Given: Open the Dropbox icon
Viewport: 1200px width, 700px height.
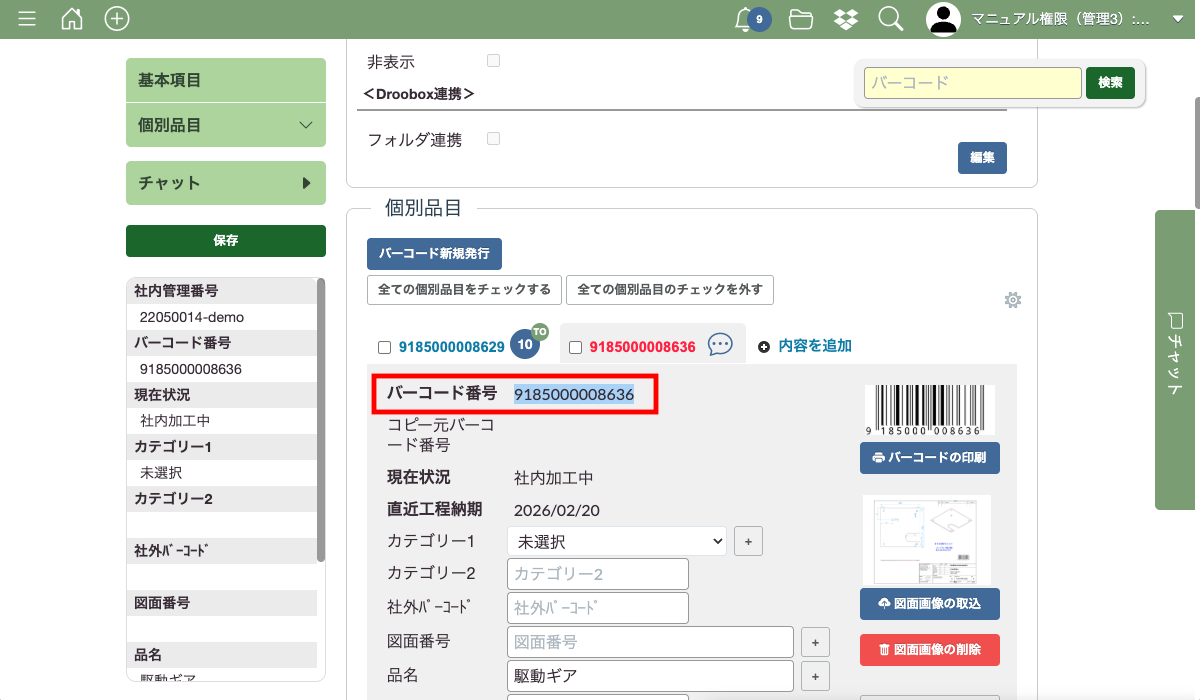Looking at the screenshot, I should pyautogui.click(x=845, y=19).
